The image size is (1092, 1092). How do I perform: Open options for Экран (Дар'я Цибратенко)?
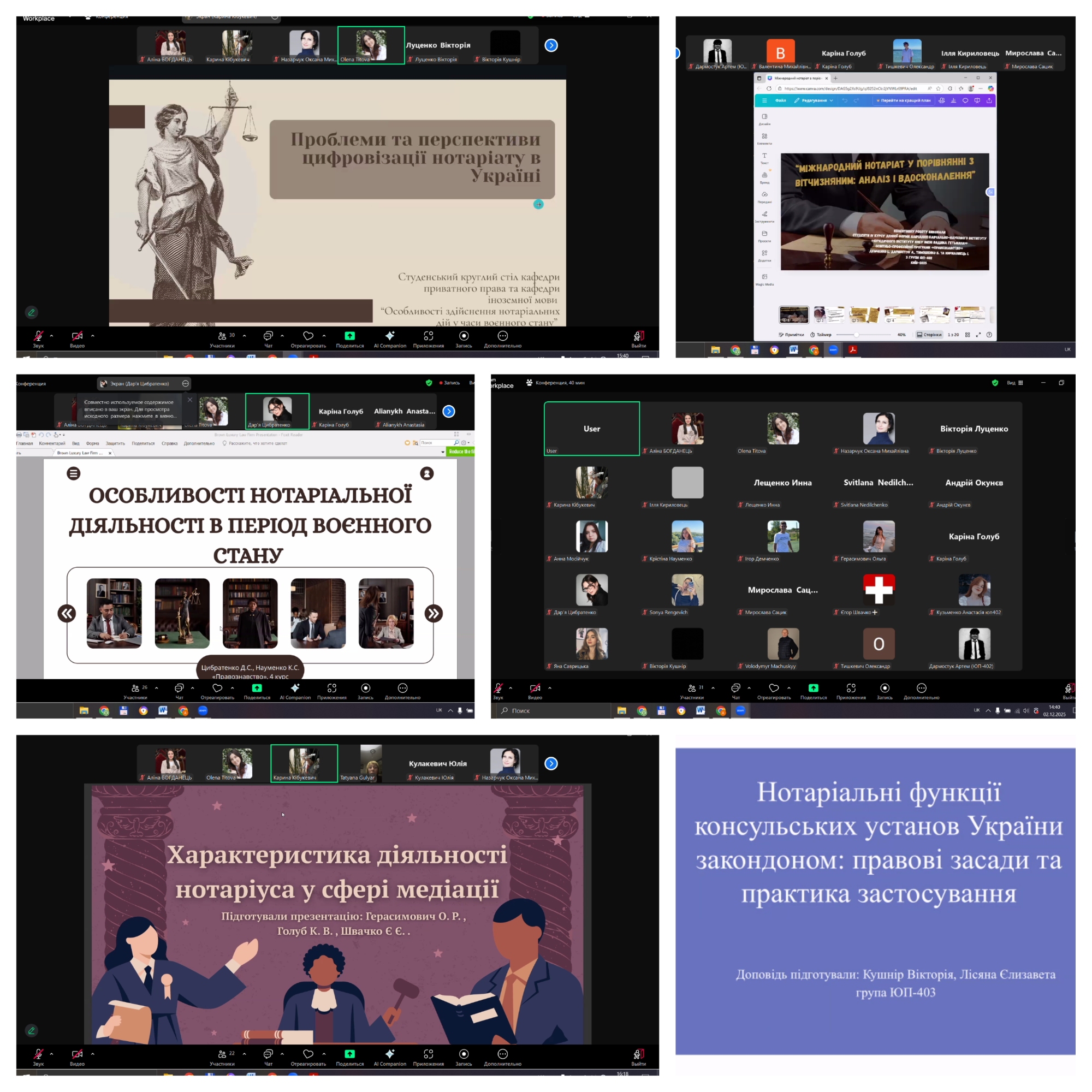[x=186, y=384]
